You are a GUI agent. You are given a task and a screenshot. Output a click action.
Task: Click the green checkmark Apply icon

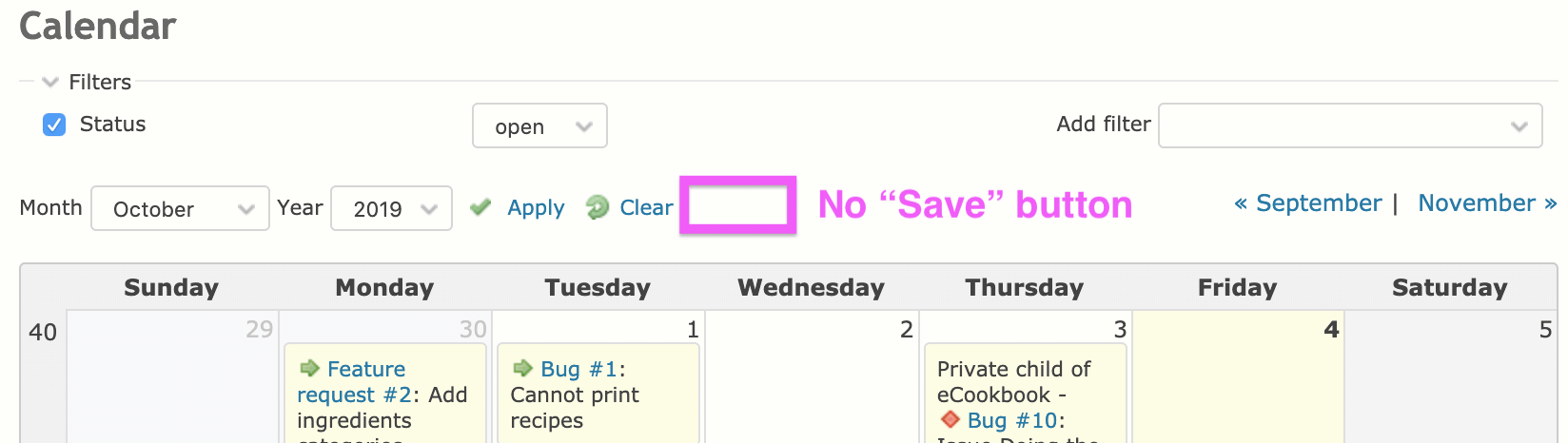coord(480,206)
